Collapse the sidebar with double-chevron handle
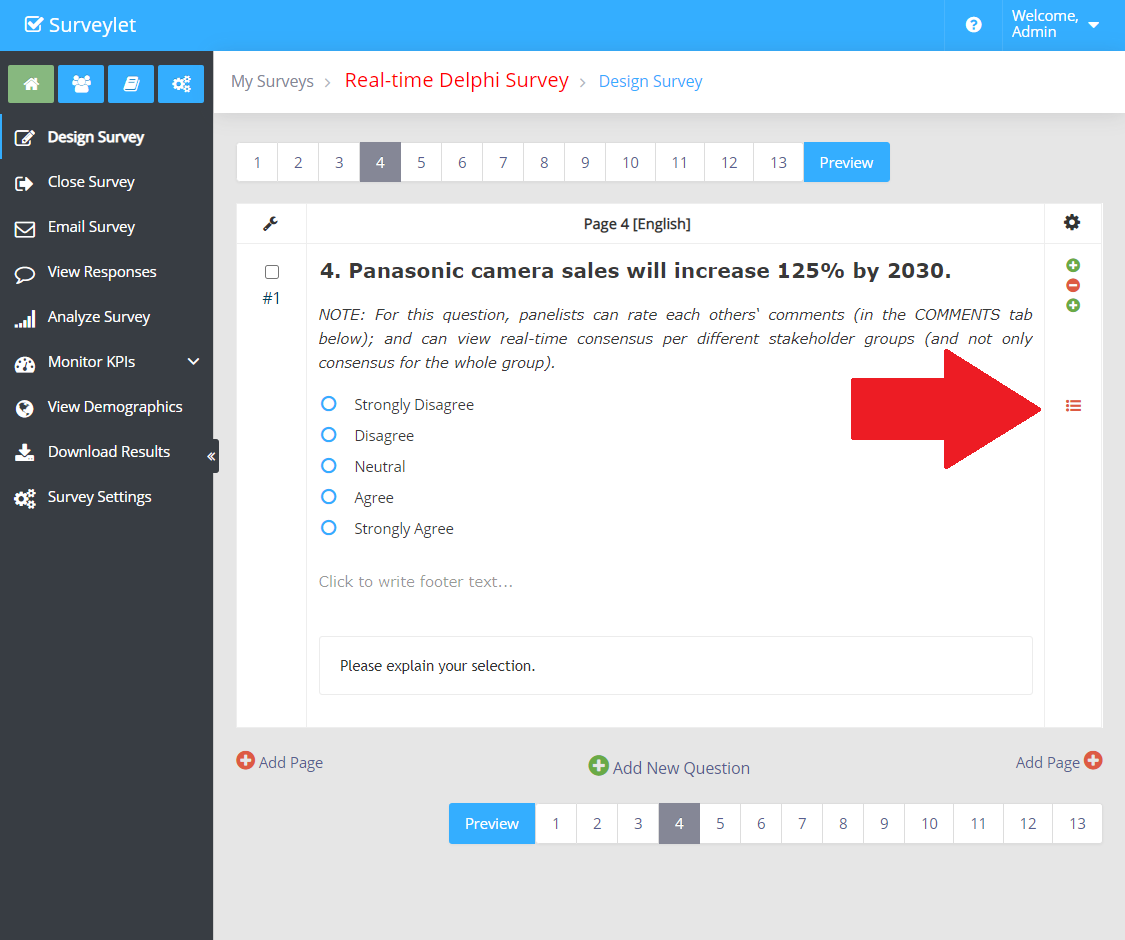The image size is (1125, 940). tap(211, 456)
